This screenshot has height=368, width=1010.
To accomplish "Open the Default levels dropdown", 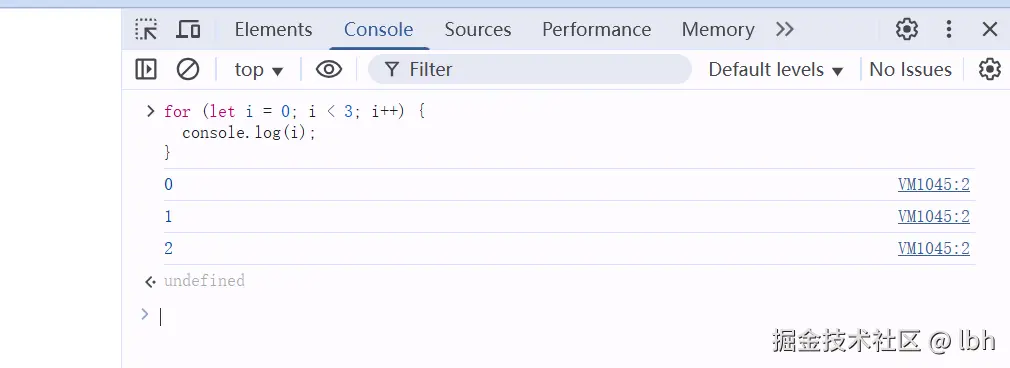I will pos(776,70).
